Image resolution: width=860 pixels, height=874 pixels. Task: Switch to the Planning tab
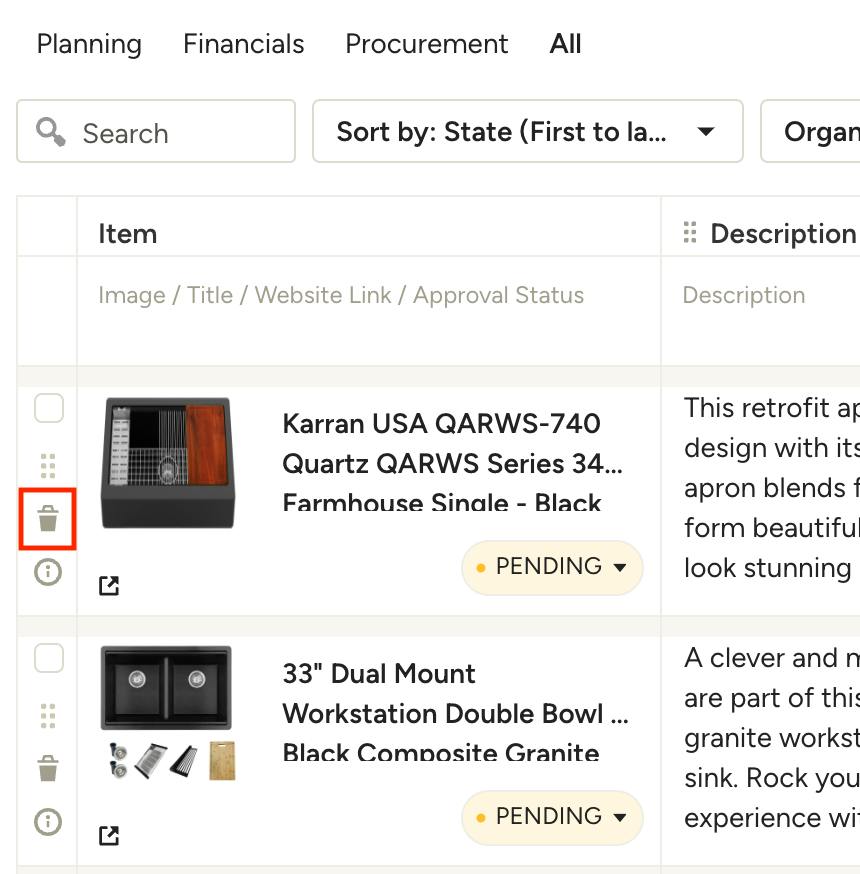[x=89, y=43]
